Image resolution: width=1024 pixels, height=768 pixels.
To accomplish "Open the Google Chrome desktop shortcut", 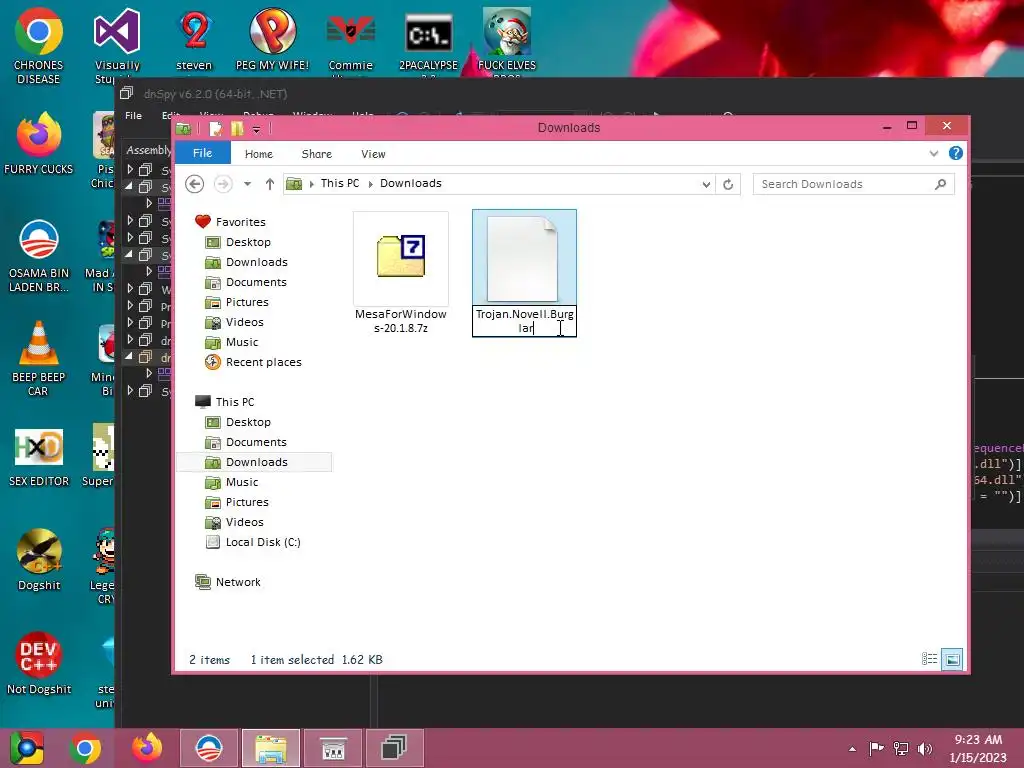I will pyautogui.click(x=39, y=45).
